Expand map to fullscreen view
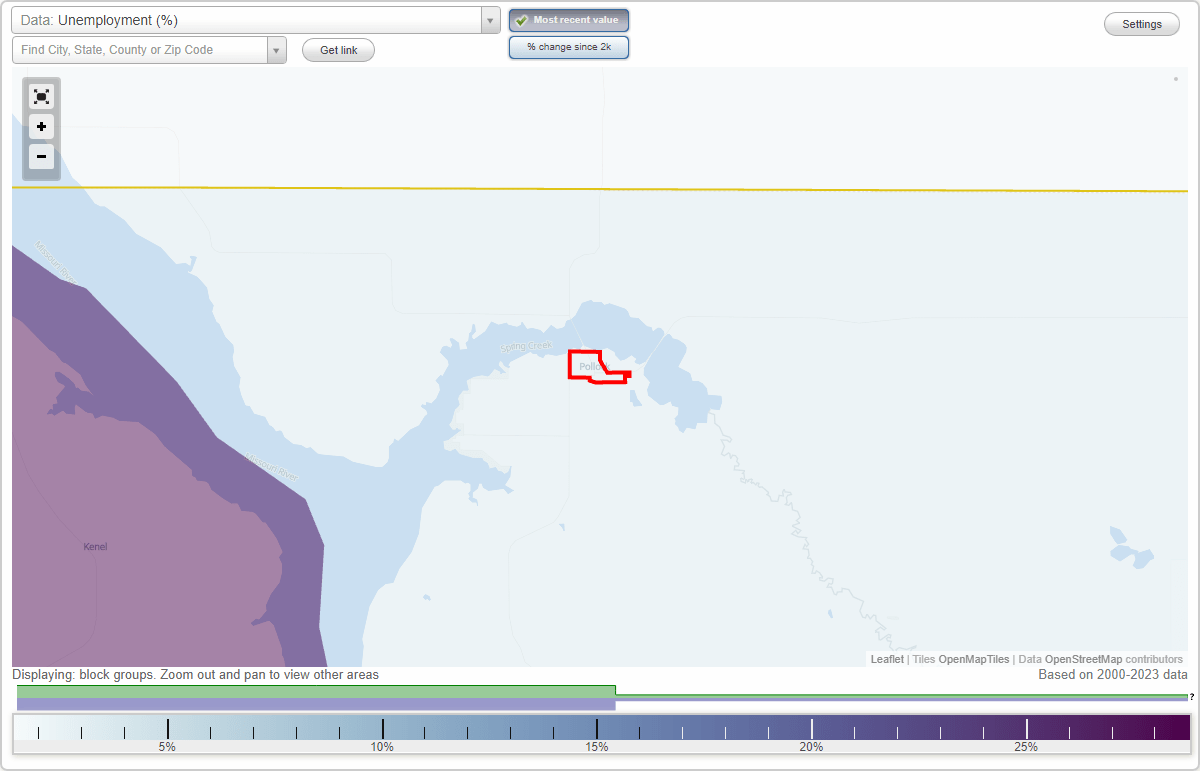1200x771 pixels. [41, 96]
